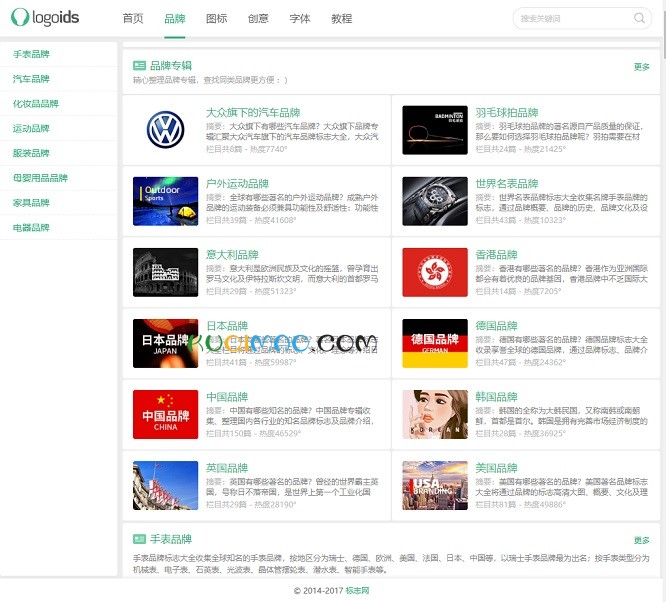Screen dimensions: 666x602
Task: Click the 品牌专辑 section header icon
Action: coord(139,65)
